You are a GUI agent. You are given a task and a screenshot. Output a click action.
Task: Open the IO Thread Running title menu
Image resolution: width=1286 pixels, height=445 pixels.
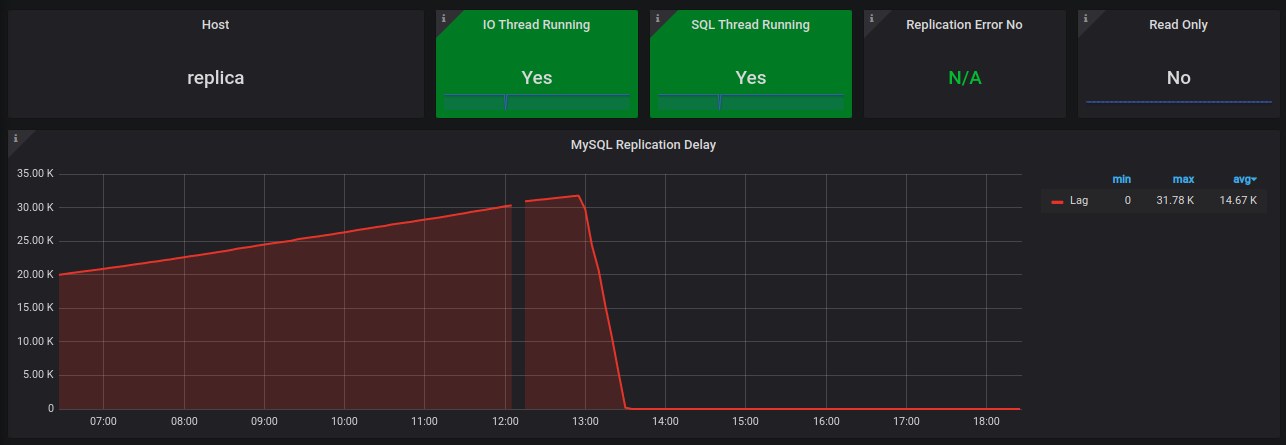click(x=536, y=25)
